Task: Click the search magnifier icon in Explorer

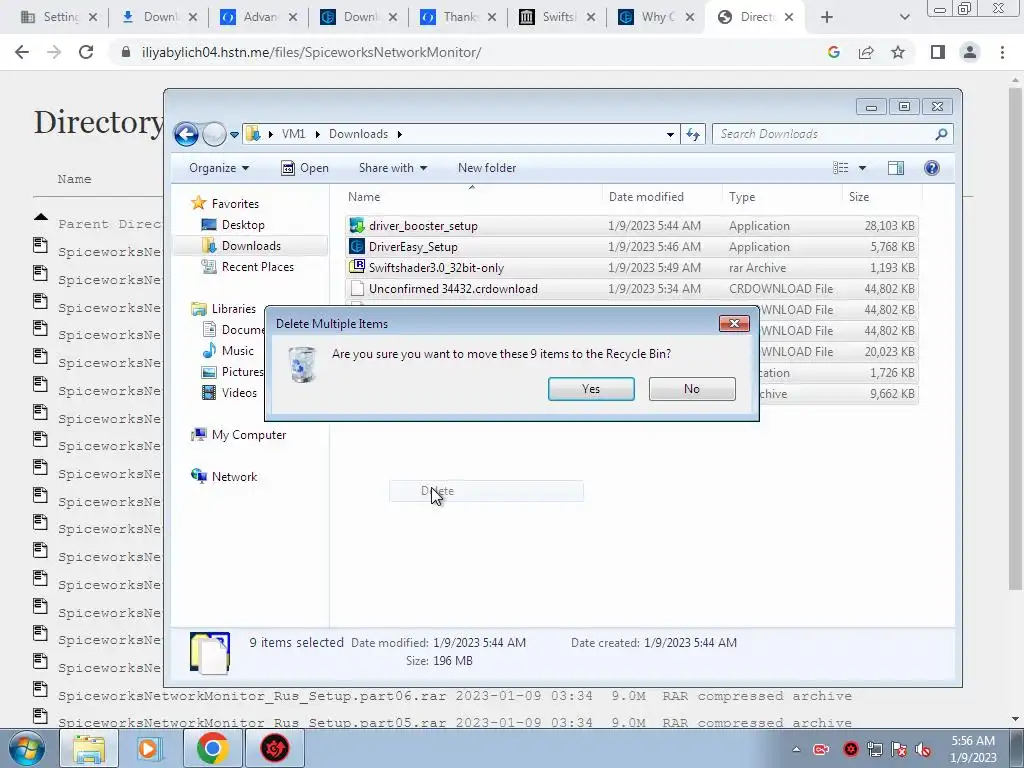Action: [941, 134]
